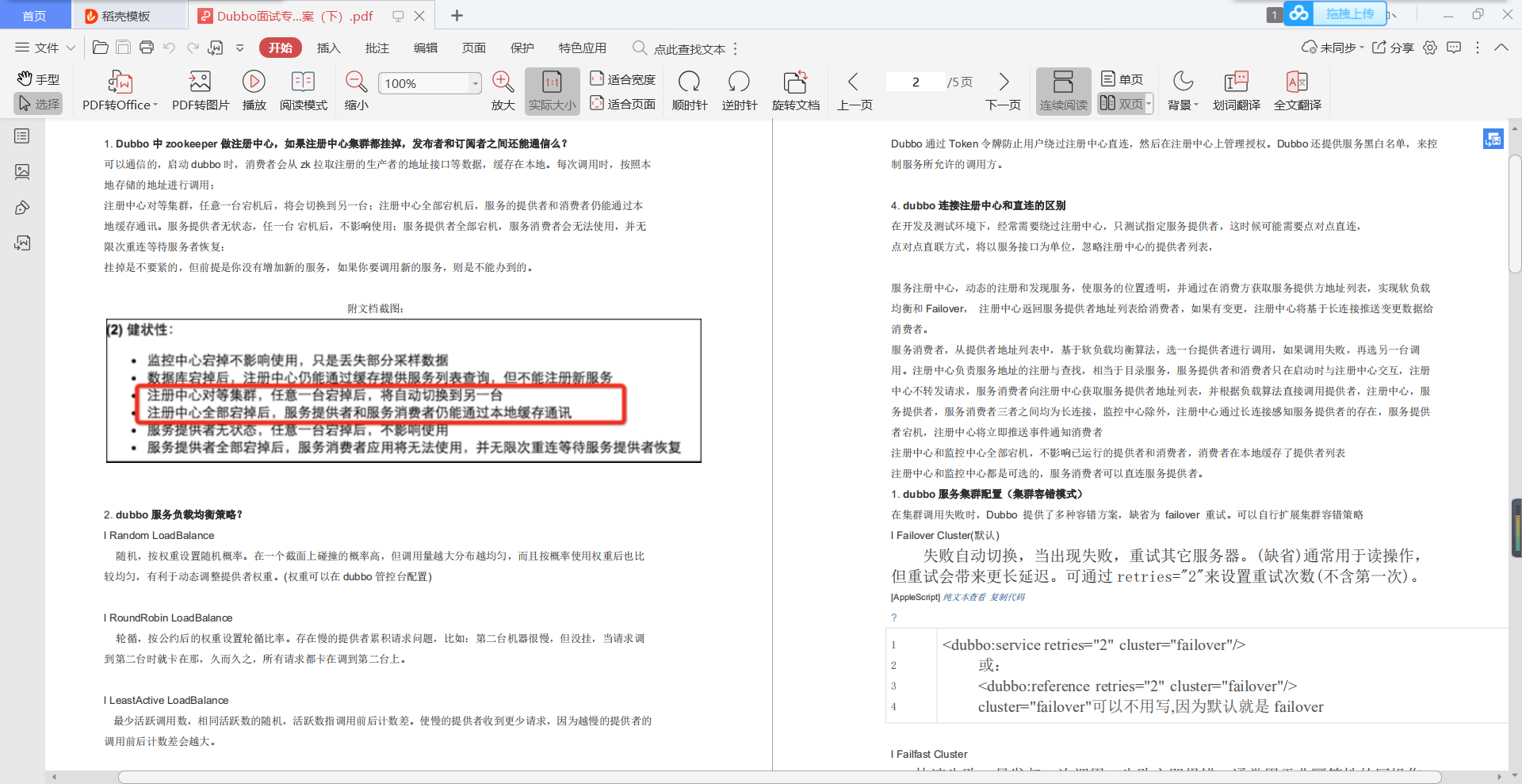
Task: Go to previous page 上一页
Action: [855, 91]
